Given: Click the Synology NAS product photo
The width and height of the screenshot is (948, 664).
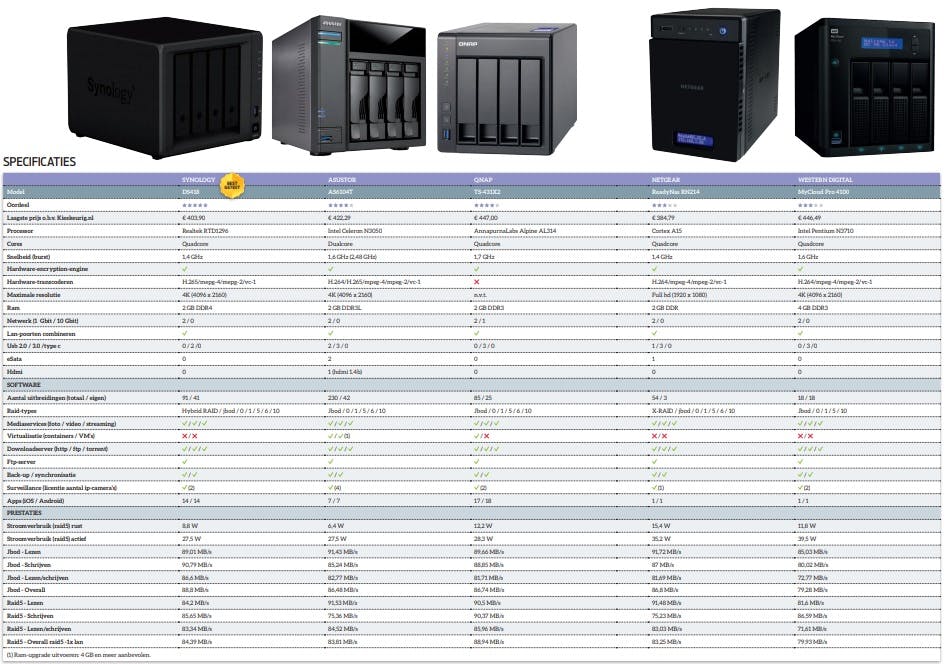Looking at the screenshot, I should (x=164, y=88).
